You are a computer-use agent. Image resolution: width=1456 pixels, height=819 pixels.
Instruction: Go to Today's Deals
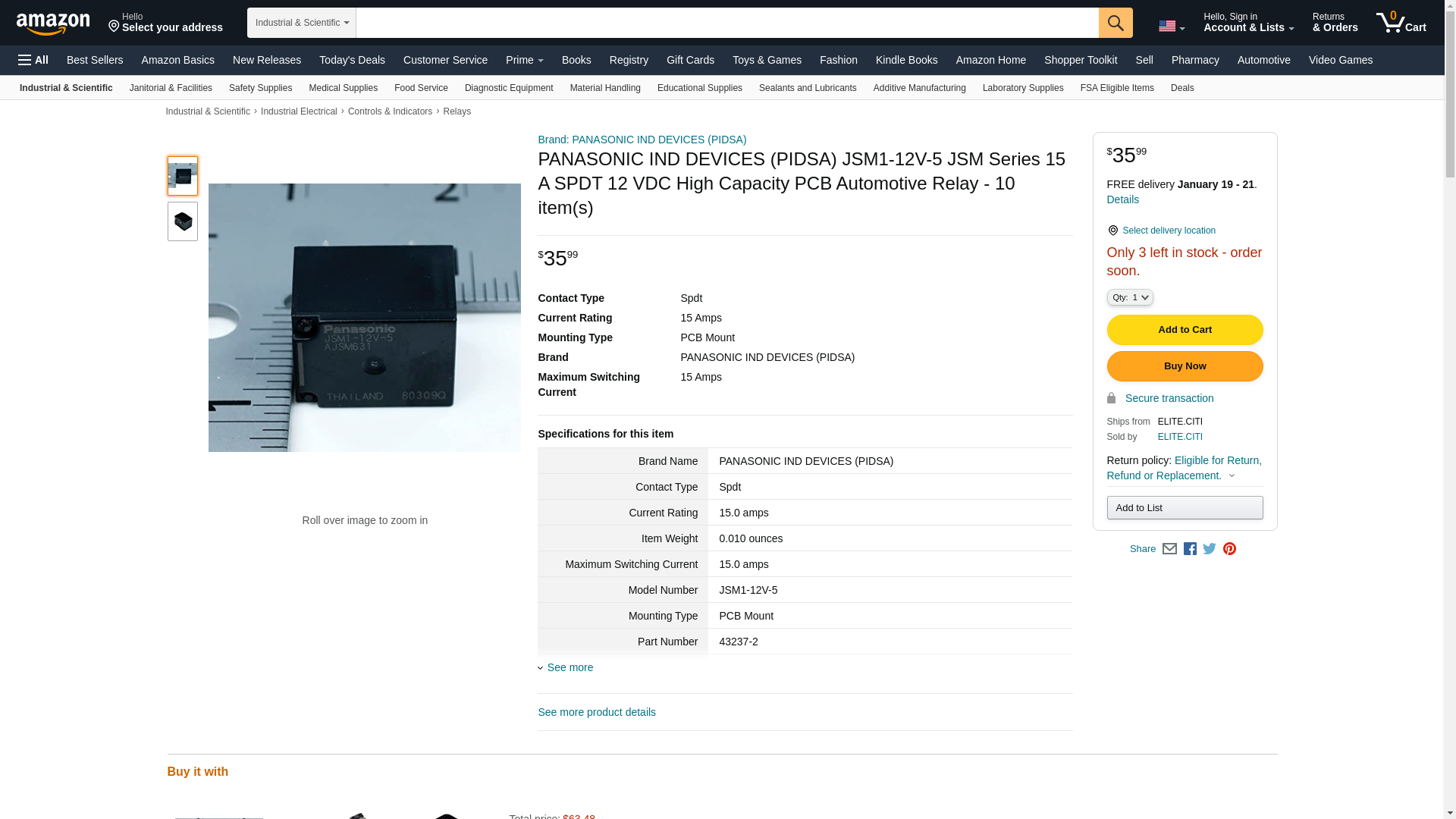coord(352,60)
